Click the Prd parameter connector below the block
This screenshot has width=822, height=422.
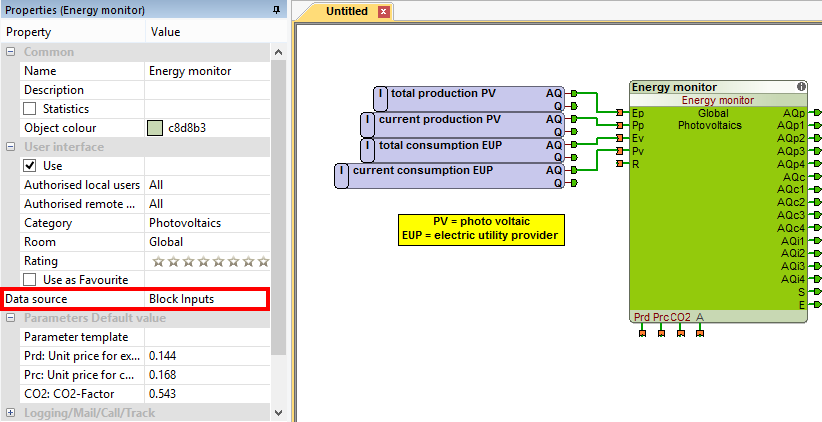(641, 332)
